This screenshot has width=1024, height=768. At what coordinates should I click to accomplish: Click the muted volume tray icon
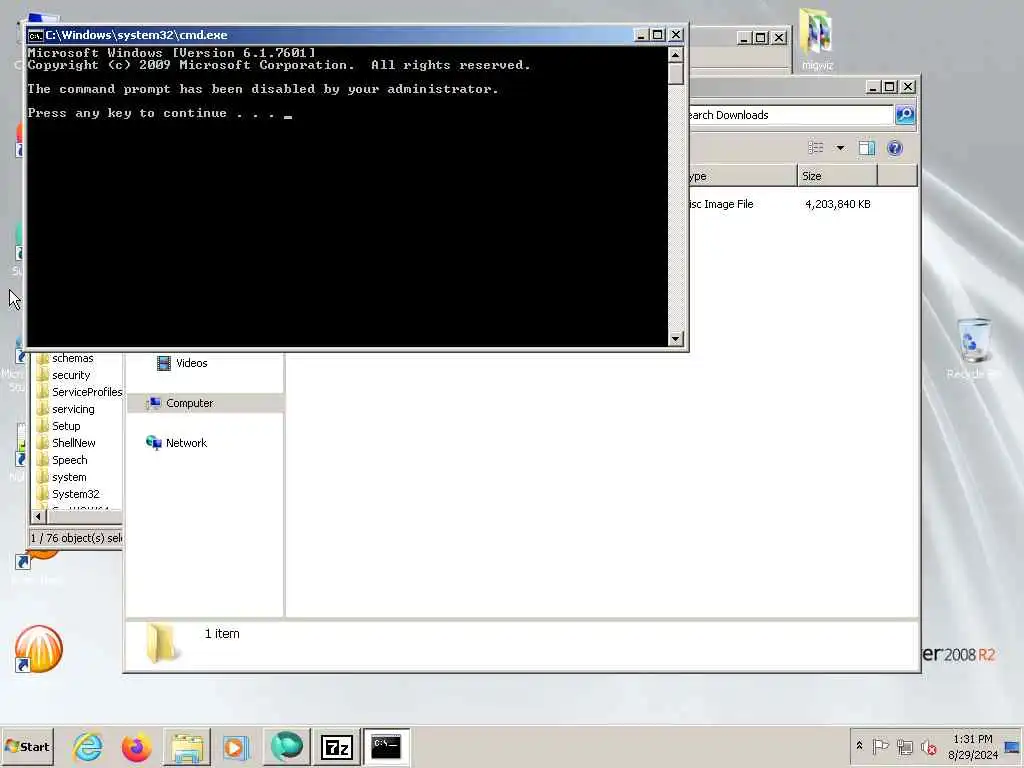pos(928,746)
